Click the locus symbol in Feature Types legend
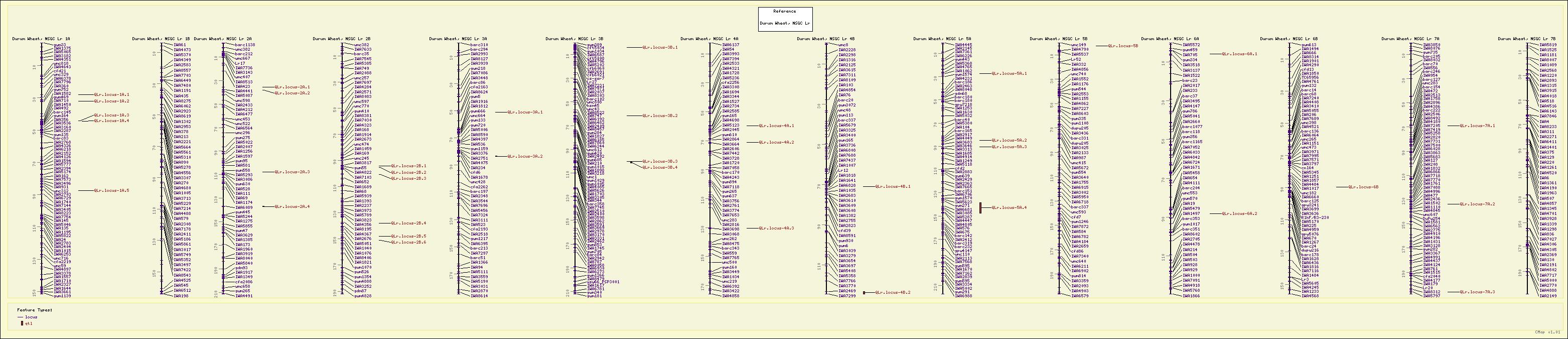Viewport: 1568px width, 339px height. [20, 317]
